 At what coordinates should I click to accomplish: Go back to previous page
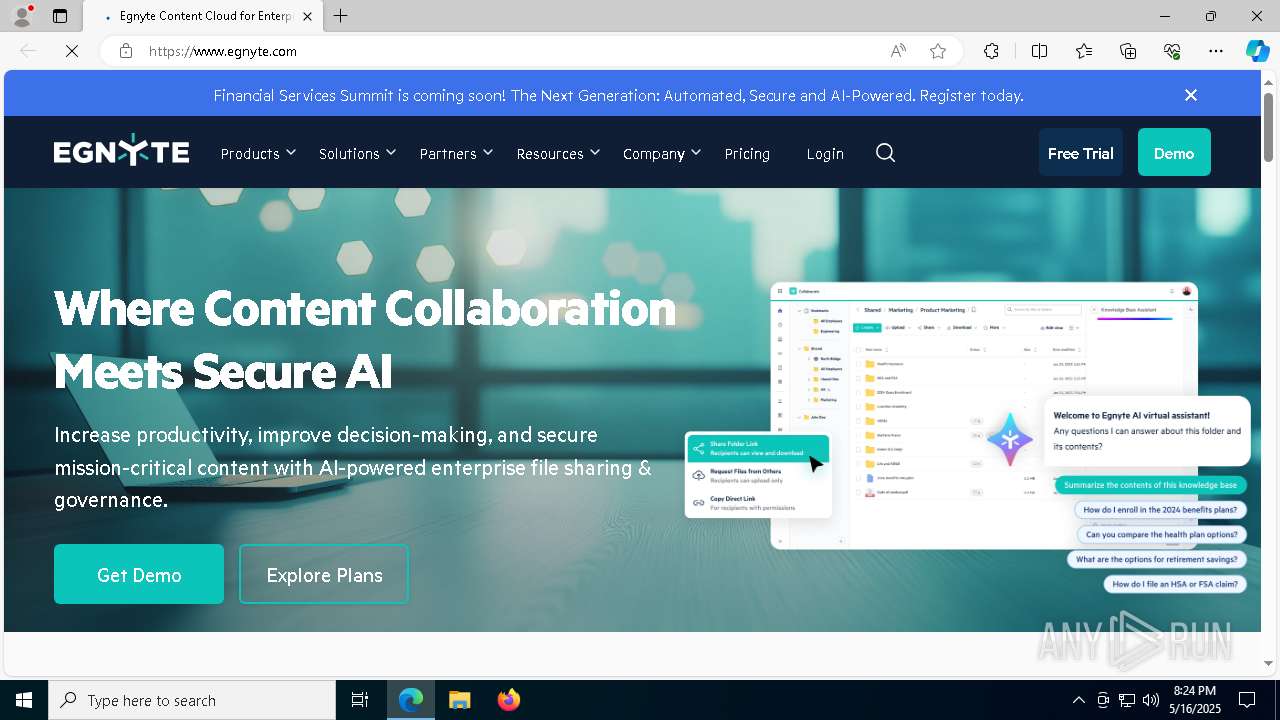pyautogui.click(x=28, y=51)
